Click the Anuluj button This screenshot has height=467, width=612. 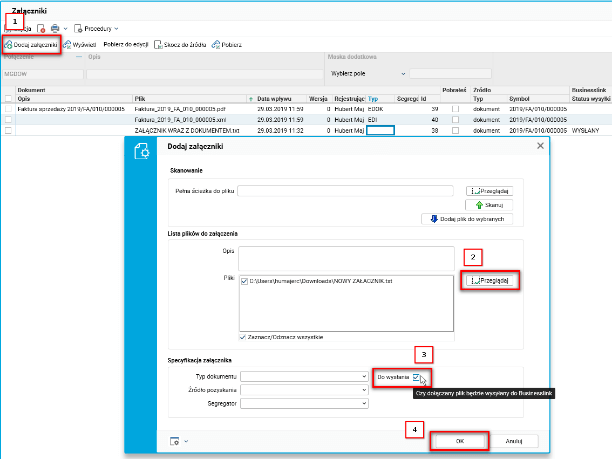tap(514, 441)
